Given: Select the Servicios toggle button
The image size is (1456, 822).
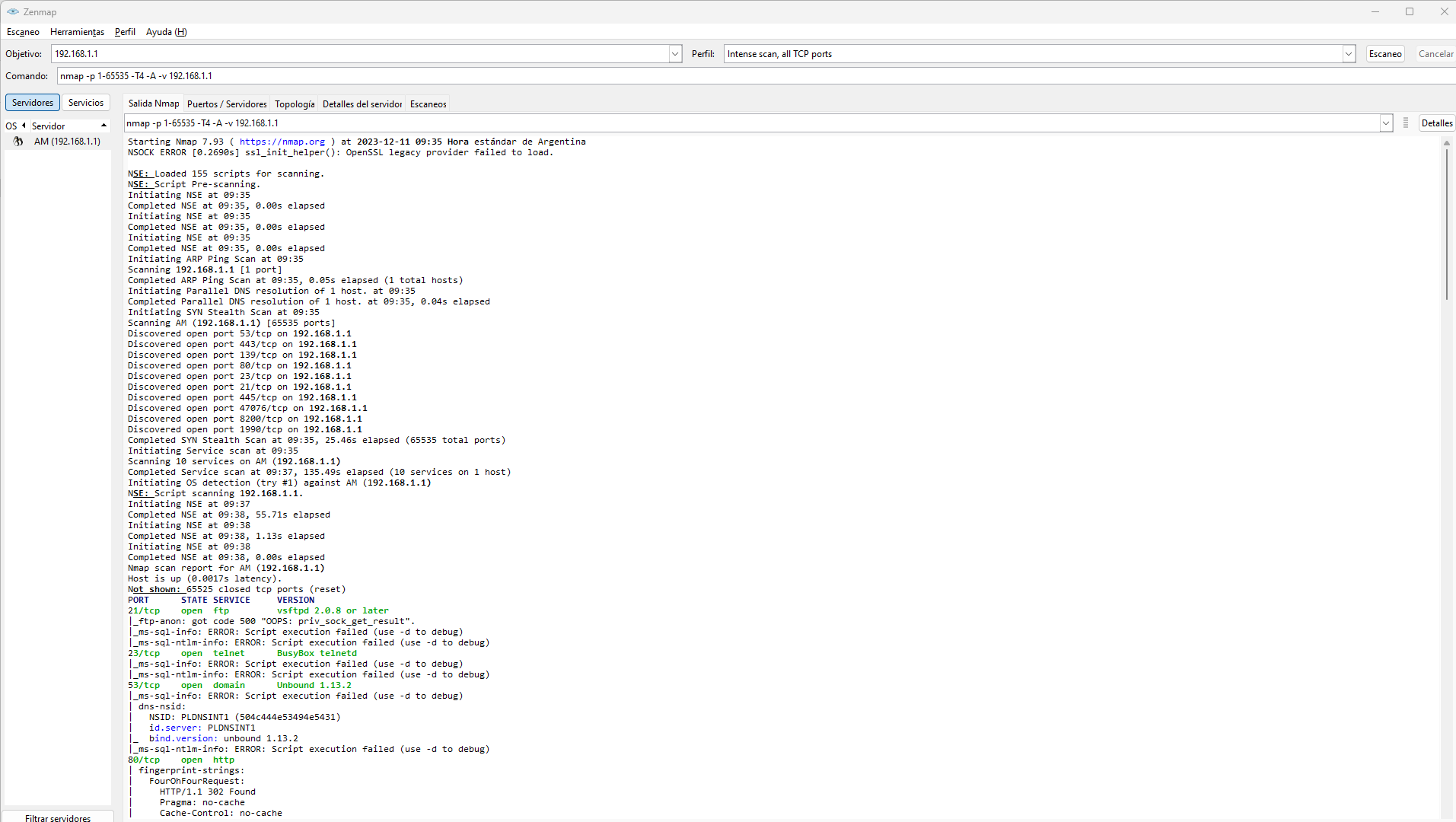Looking at the screenshot, I should click(86, 103).
